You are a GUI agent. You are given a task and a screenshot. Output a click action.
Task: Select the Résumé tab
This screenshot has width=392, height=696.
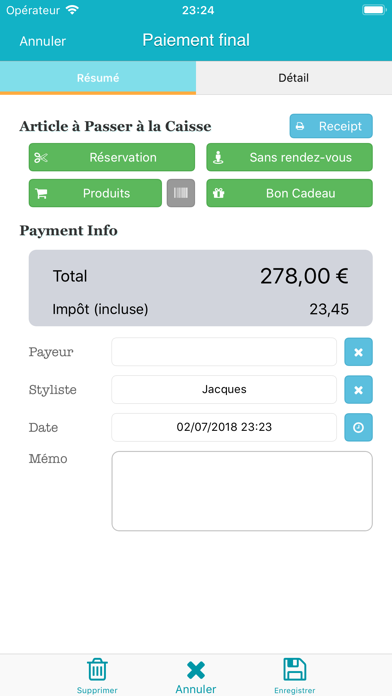pos(98,78)
